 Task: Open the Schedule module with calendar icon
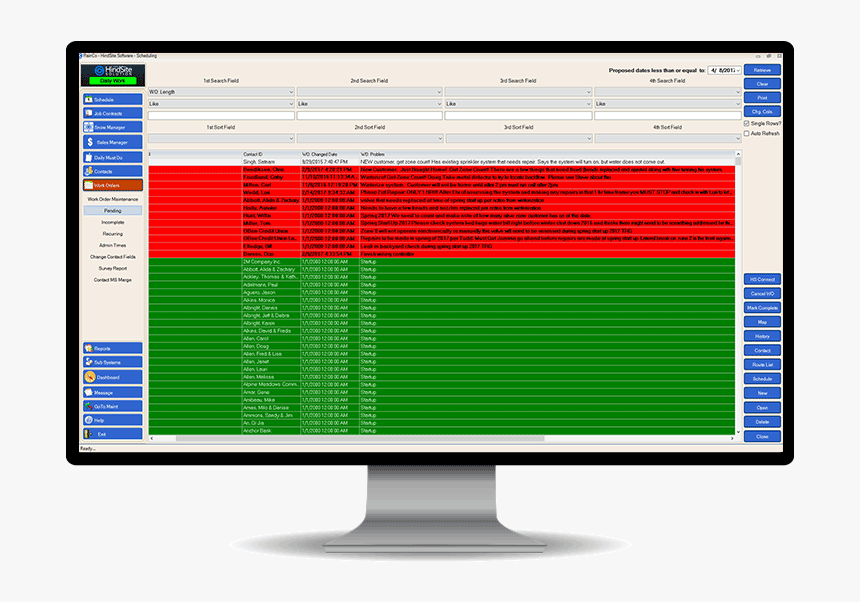[x=112, y=100]
